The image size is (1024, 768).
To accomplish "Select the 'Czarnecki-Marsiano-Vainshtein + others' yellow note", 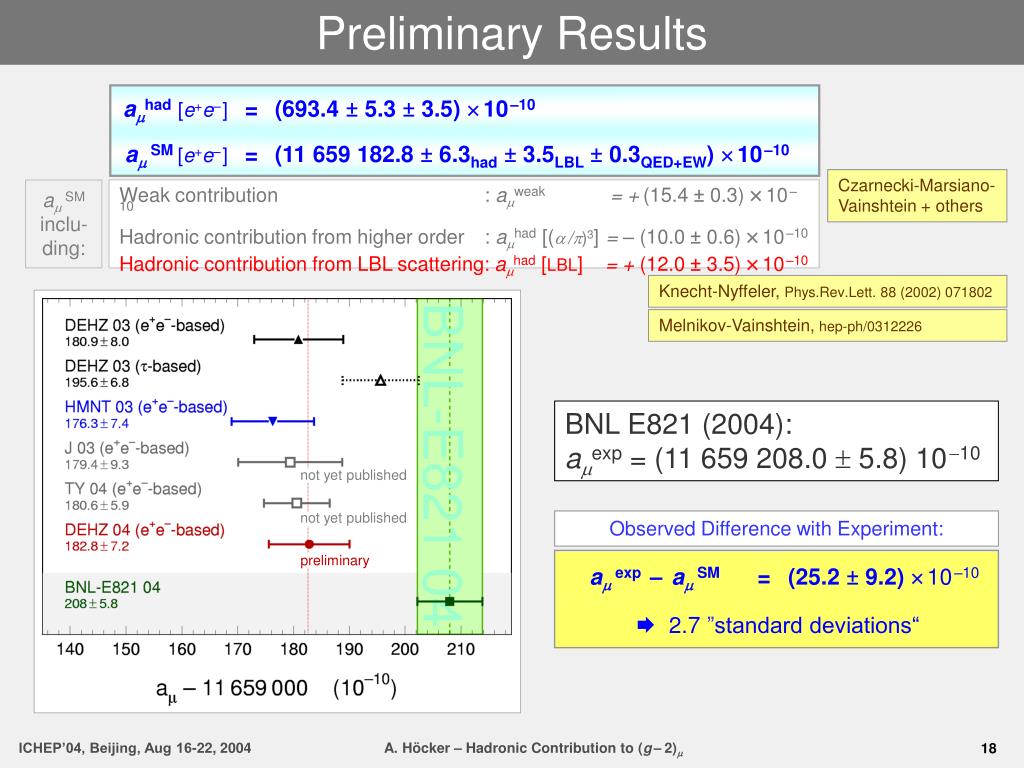I will [x=917, y=196].
